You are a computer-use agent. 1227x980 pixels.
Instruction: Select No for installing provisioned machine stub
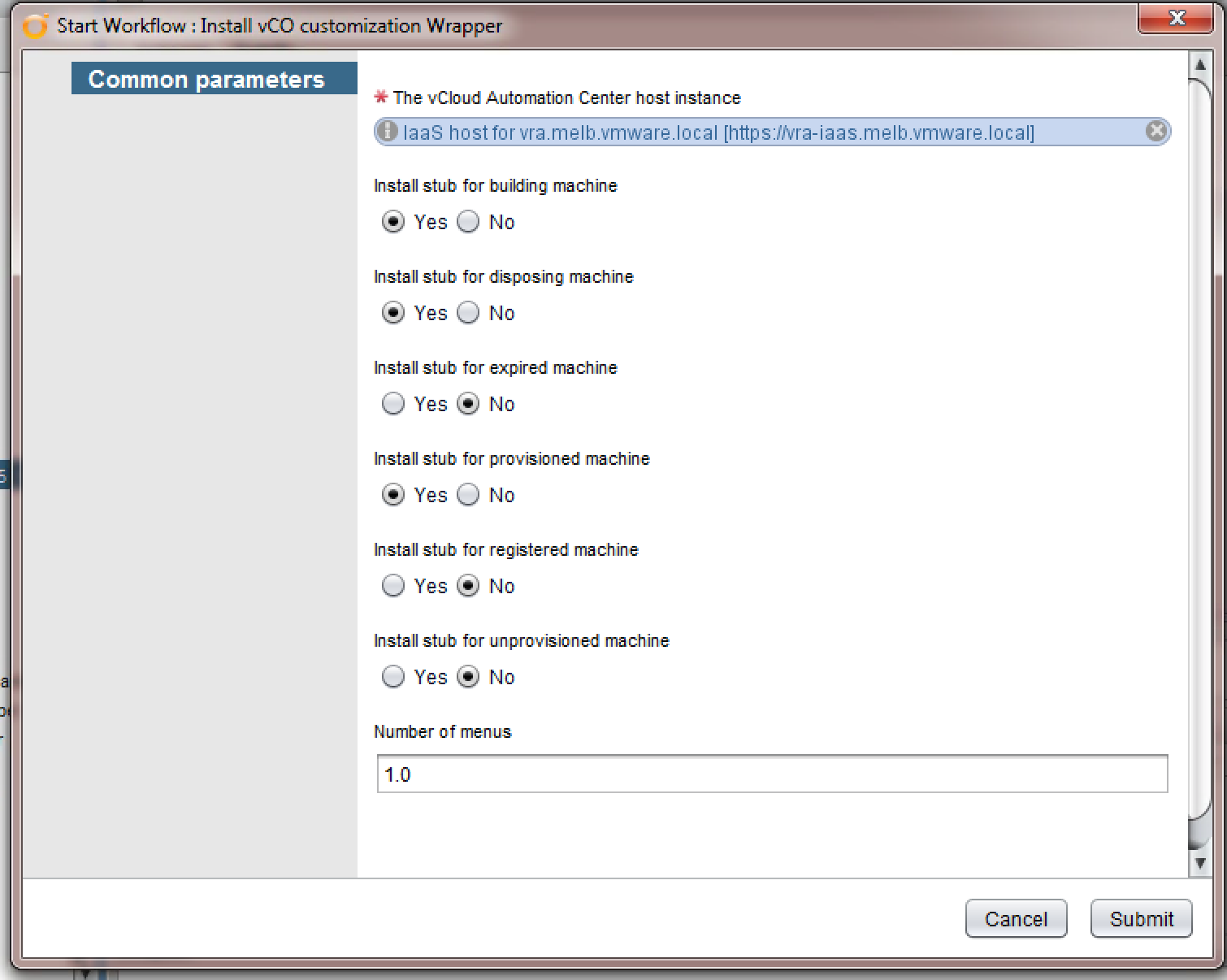coord(468,494)
